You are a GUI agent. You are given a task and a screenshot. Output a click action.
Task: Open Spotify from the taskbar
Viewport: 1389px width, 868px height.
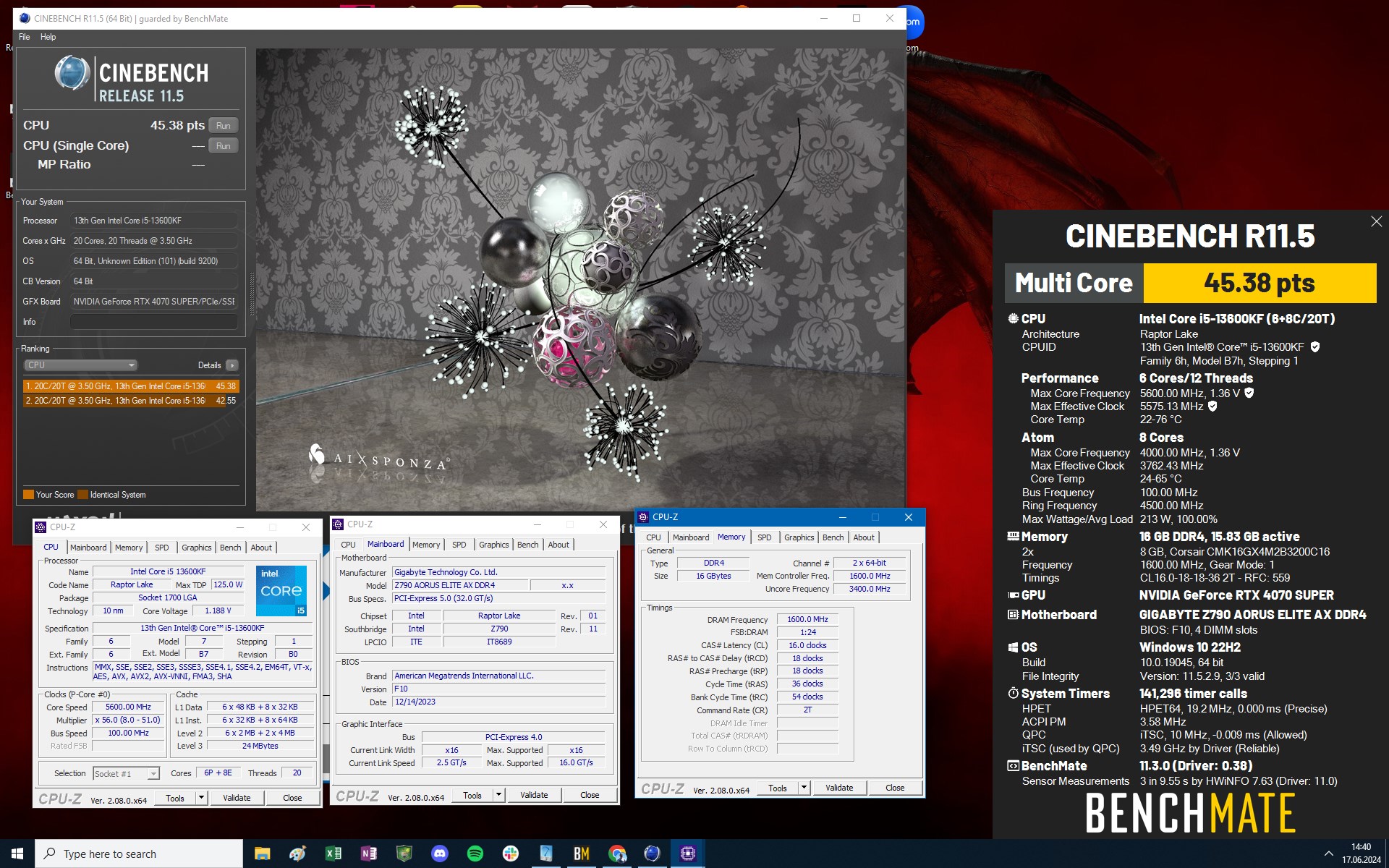475,854
